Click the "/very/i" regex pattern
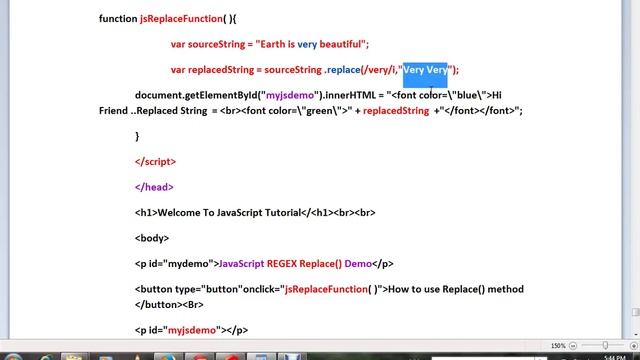640x360 pixels. (x=379, y=70)
